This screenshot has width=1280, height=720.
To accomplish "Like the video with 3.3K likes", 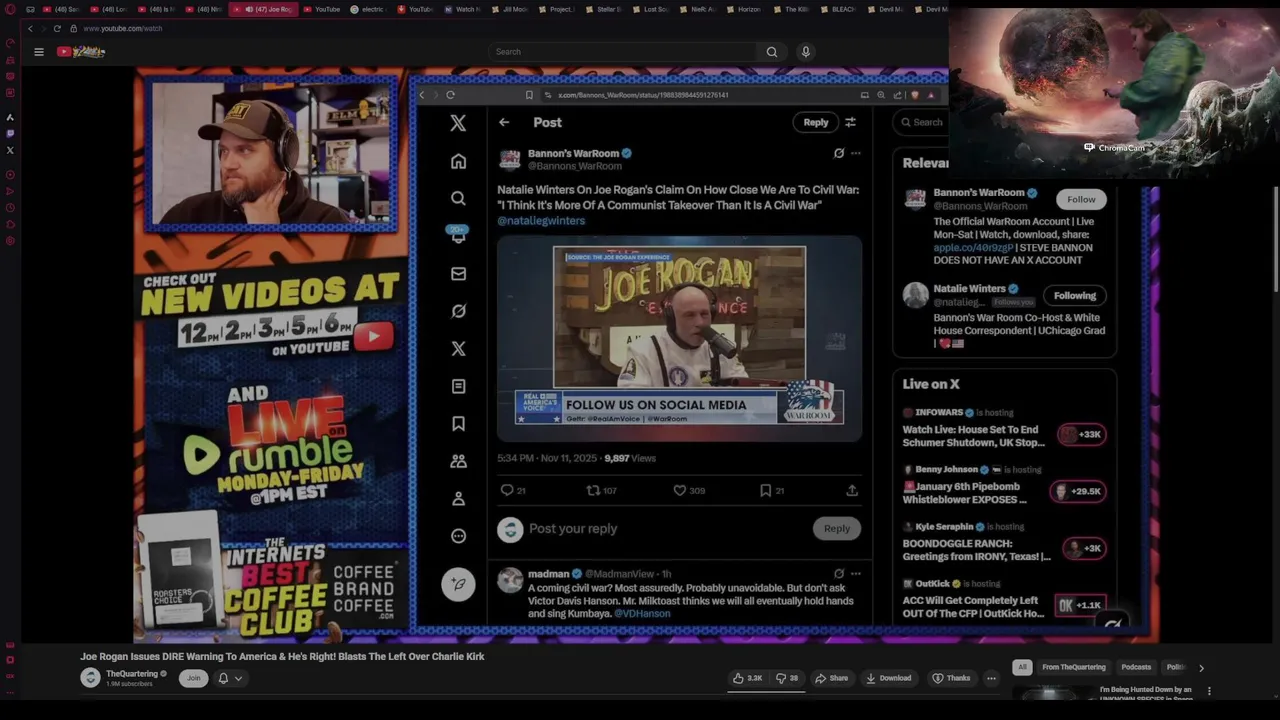I will coord(748,678).
